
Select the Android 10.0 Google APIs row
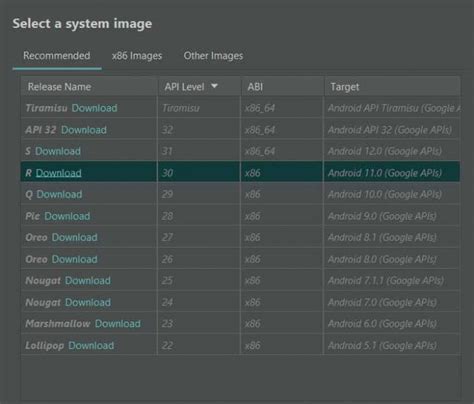click(x=240, y=194)
